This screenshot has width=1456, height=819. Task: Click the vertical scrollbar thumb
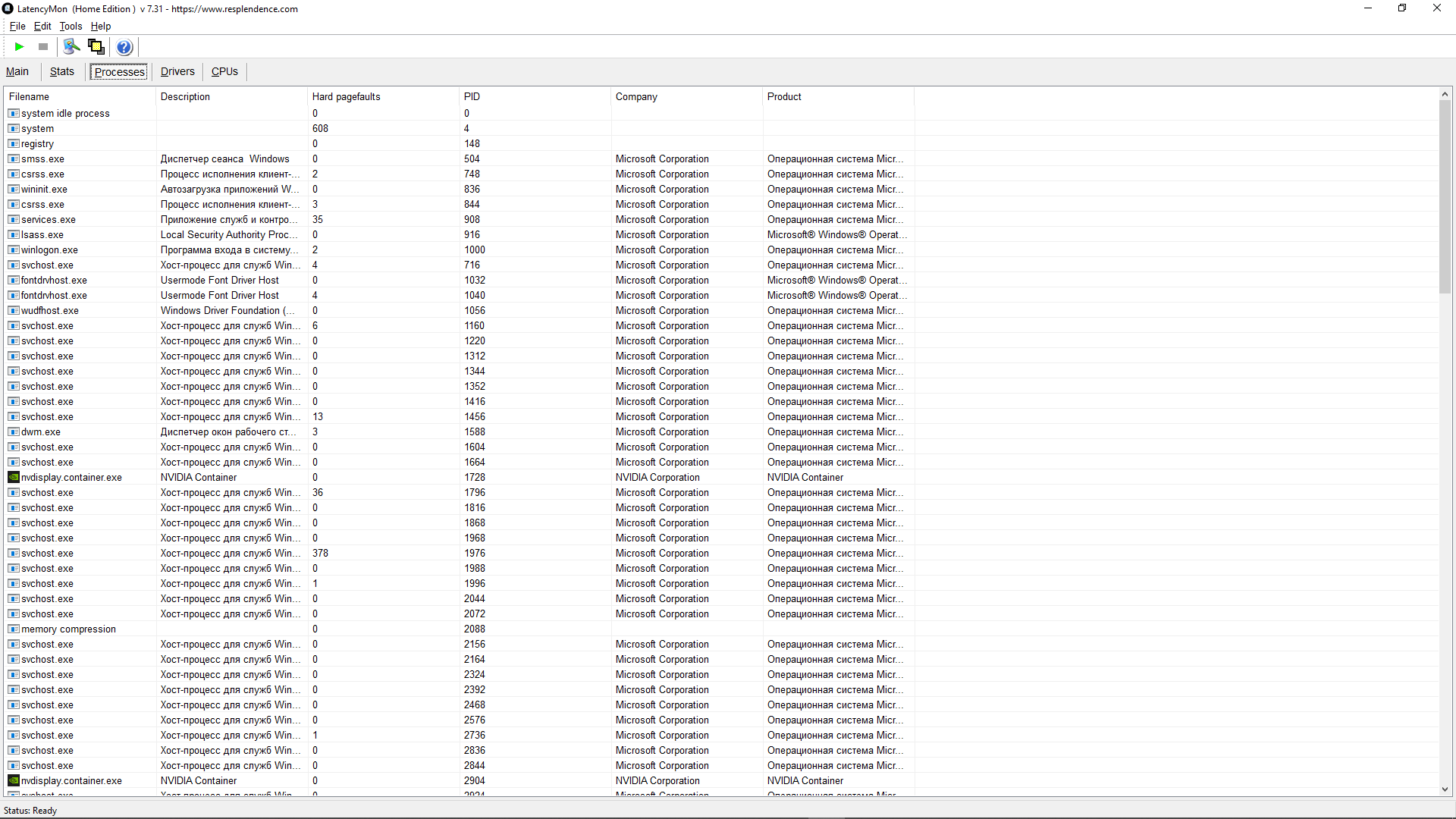click(1445, 197)
